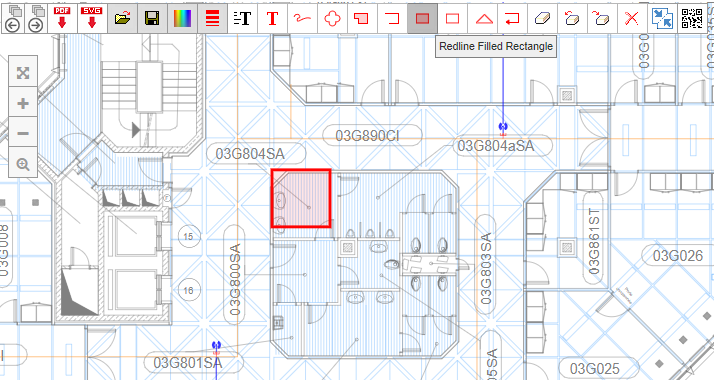Screen dimensions: 714x380
Task: Select the red Text redline tool
Action: pos(272,18)
